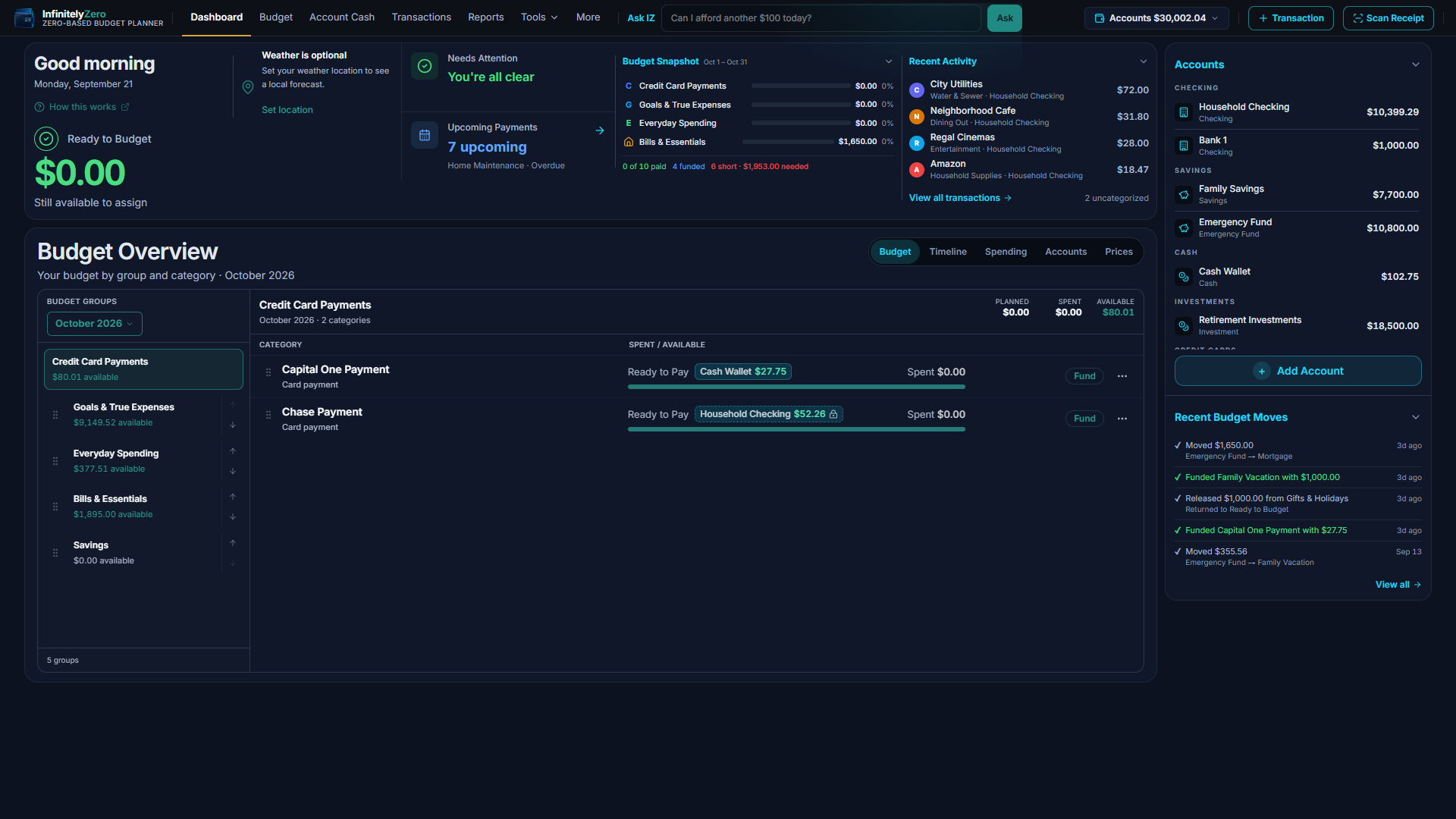Open the Reports menu item
Image resolution: width=1456 pixels, height=819 pixels.
click(x=485, y=17)
